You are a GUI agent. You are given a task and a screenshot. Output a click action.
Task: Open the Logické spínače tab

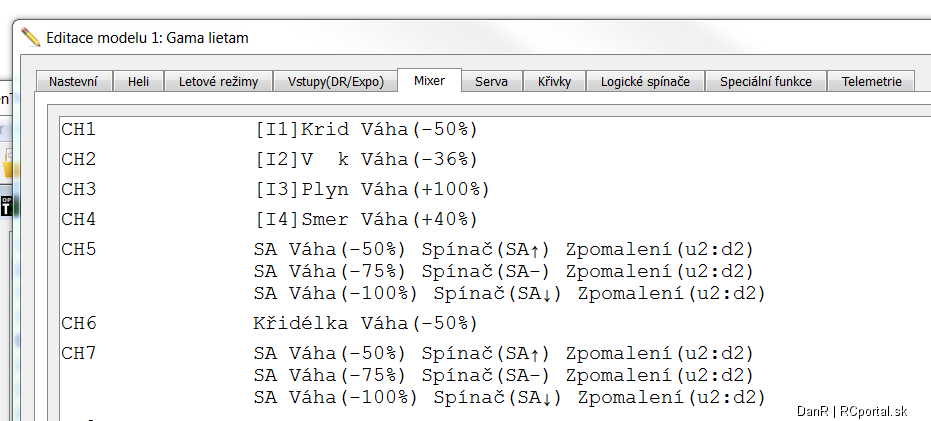coord(645,81)
